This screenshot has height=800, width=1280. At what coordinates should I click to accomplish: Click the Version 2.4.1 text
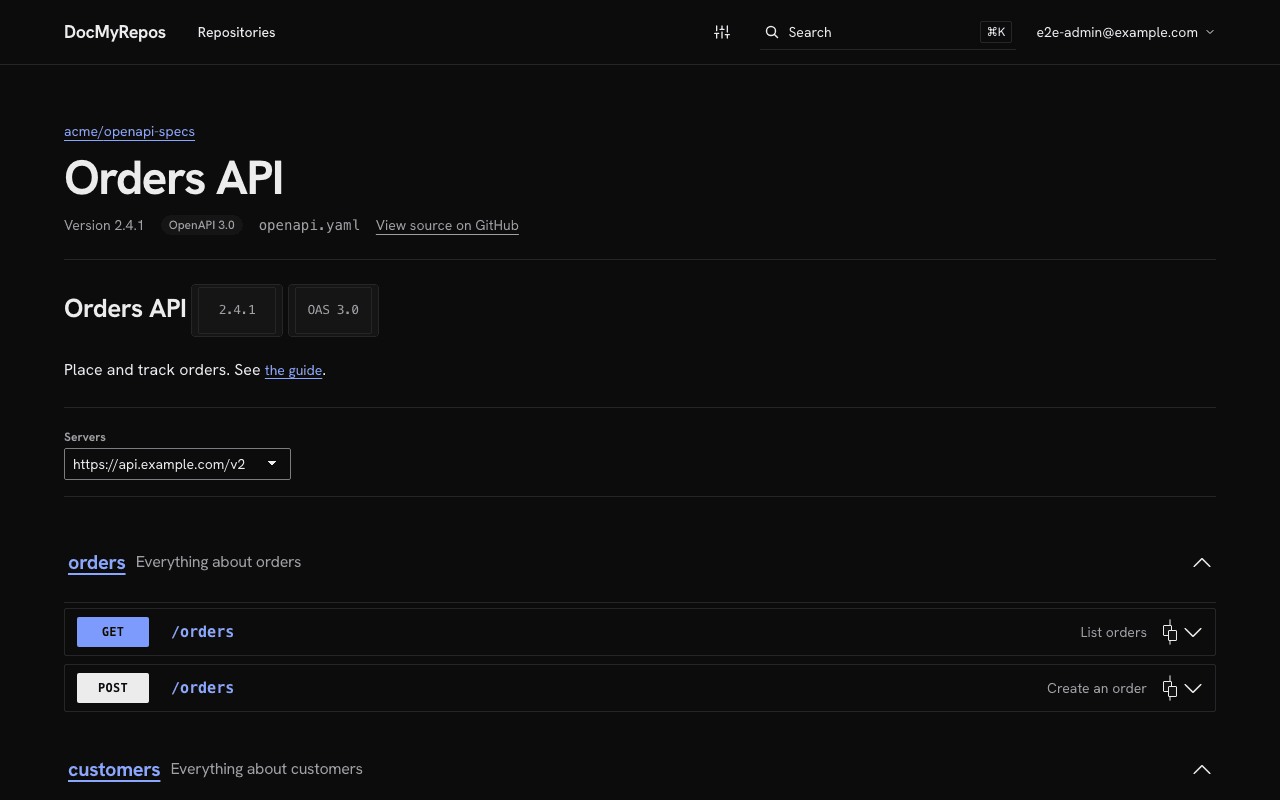pyautogui.click(x=104, y=225)
